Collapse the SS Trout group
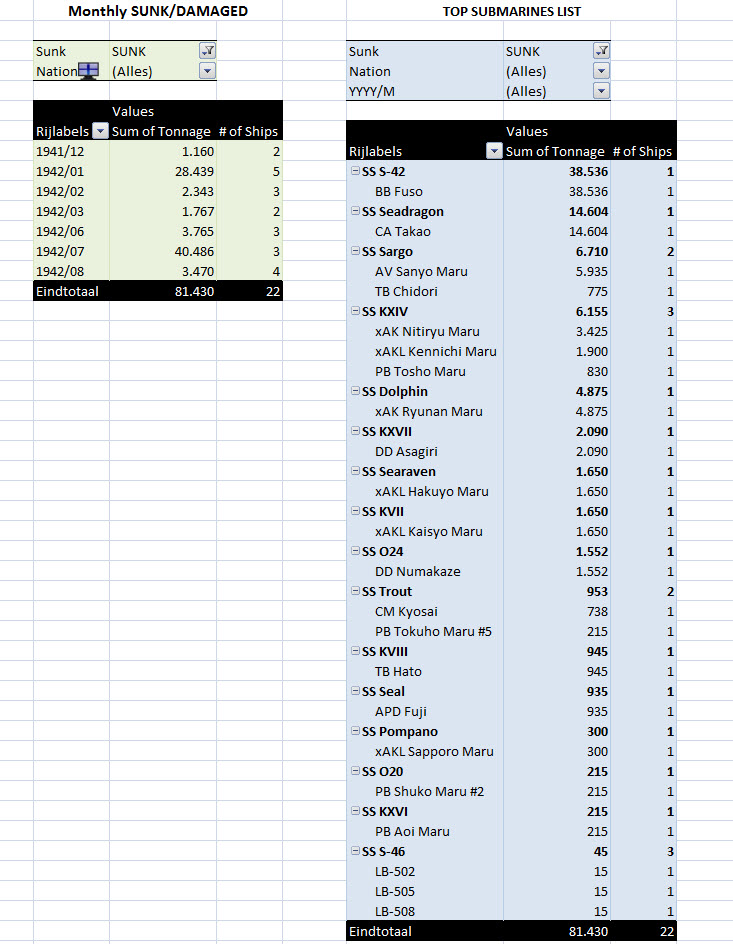 click(x=356, y=591)
